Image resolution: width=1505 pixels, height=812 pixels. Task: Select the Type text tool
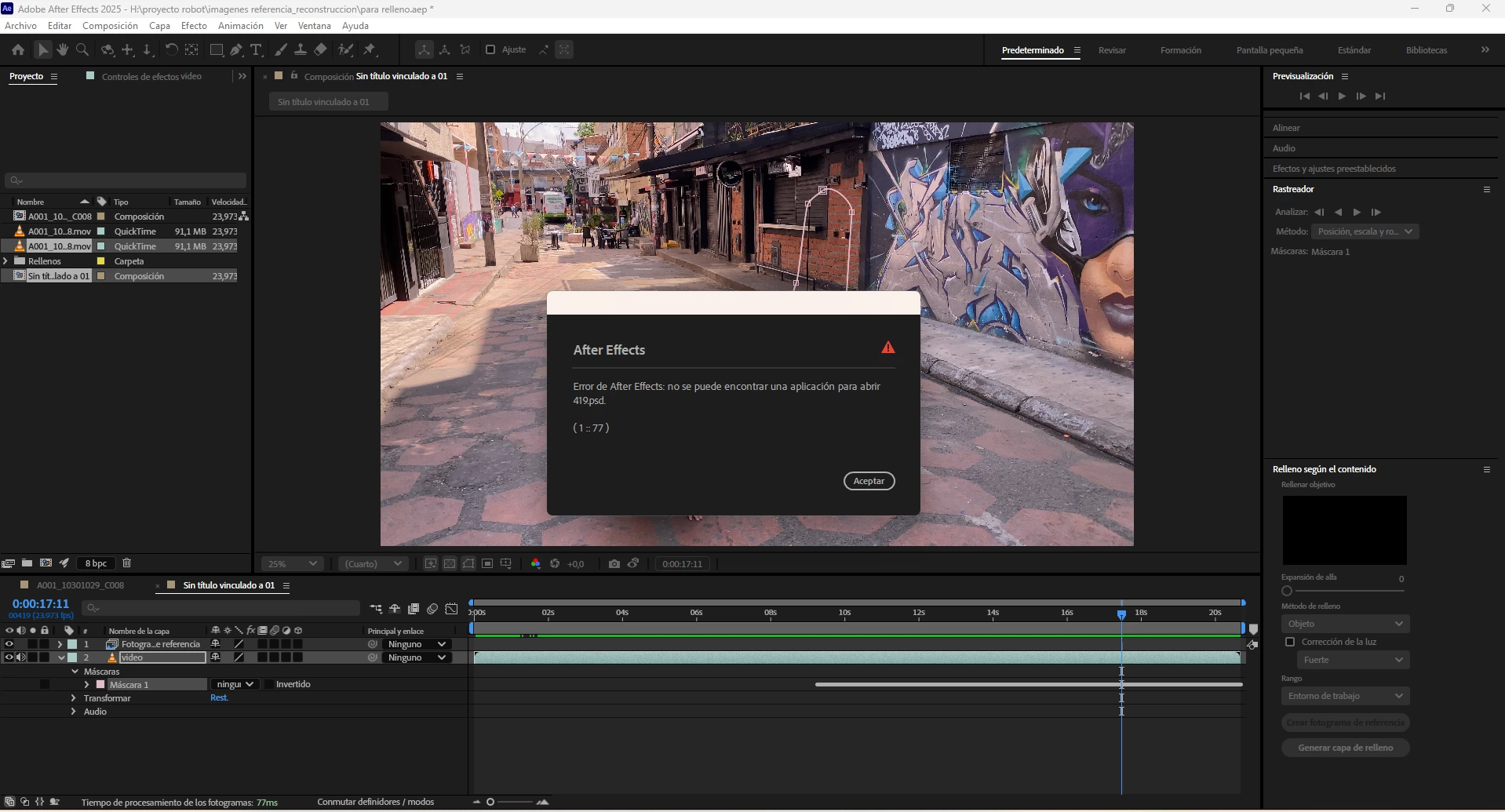click(x=256, y=49)
